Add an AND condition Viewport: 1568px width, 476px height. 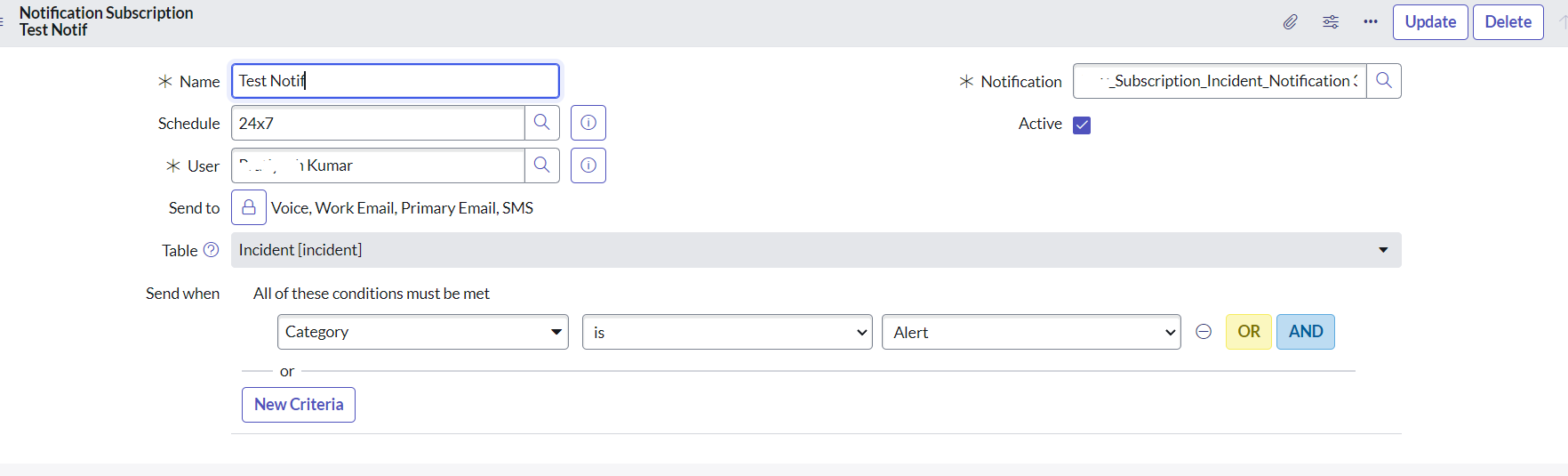pos(1306,332)
